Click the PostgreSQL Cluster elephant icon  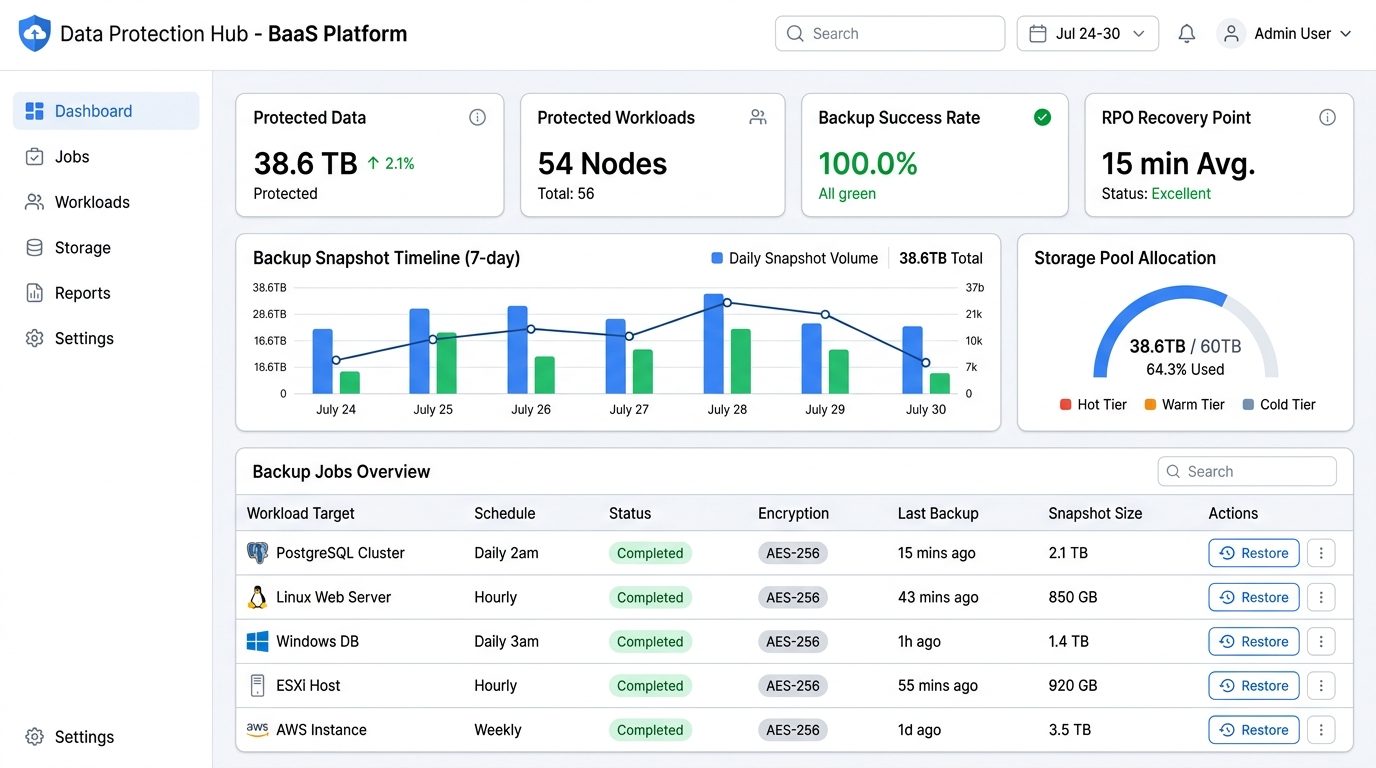click(x=257, y=553)
